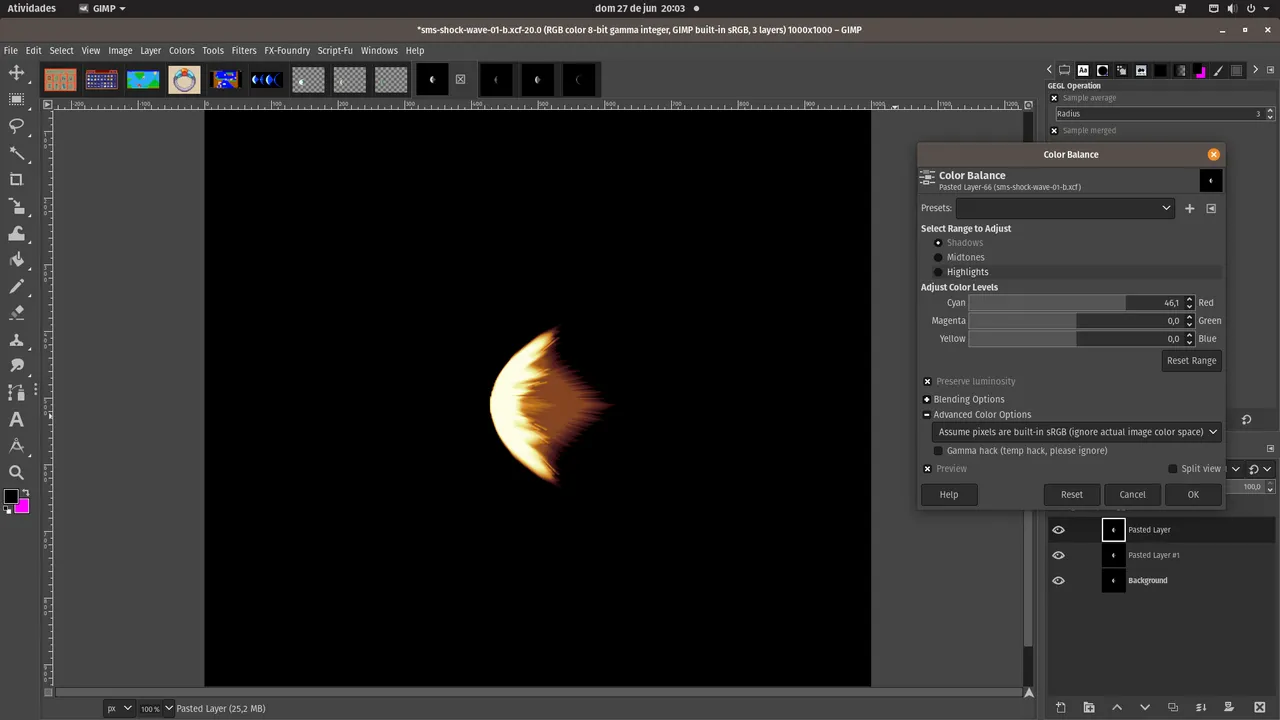The width and height of the screenshot is (1280, 720).
Task: Open the FX-Foundry menu
Action: point(287,50)
